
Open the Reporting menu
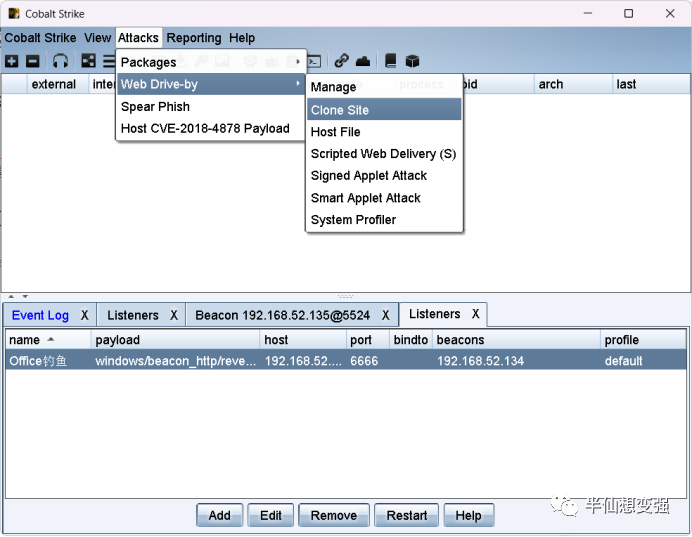coord(194,38)
